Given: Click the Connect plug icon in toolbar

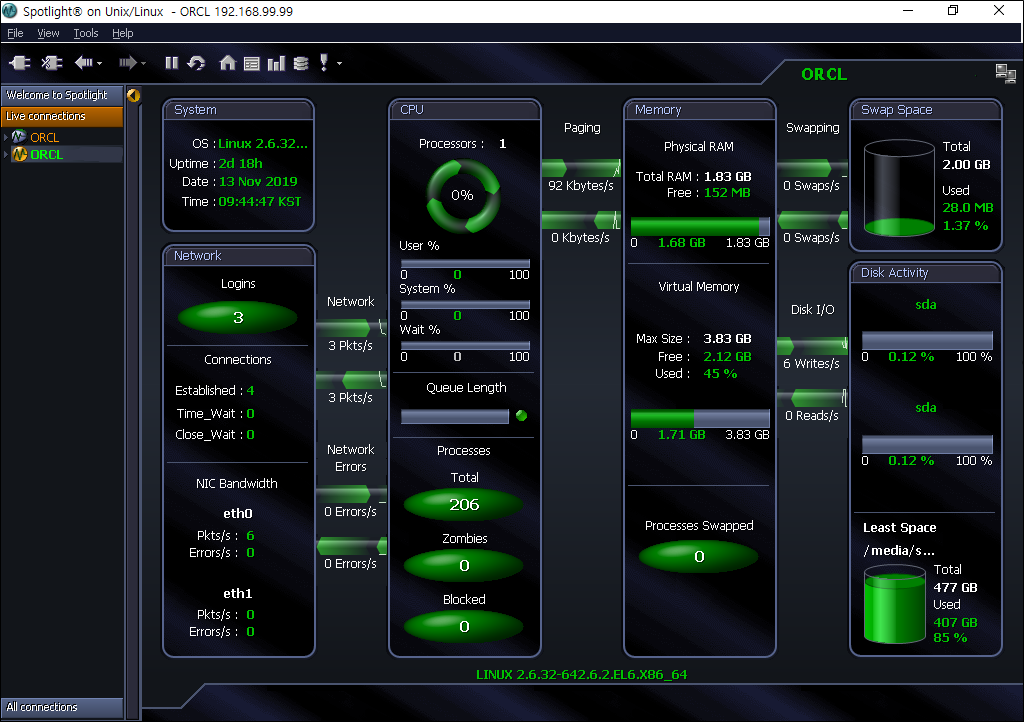Looking at the screenshot, I should pyautogui.click(x=20, y=63).
